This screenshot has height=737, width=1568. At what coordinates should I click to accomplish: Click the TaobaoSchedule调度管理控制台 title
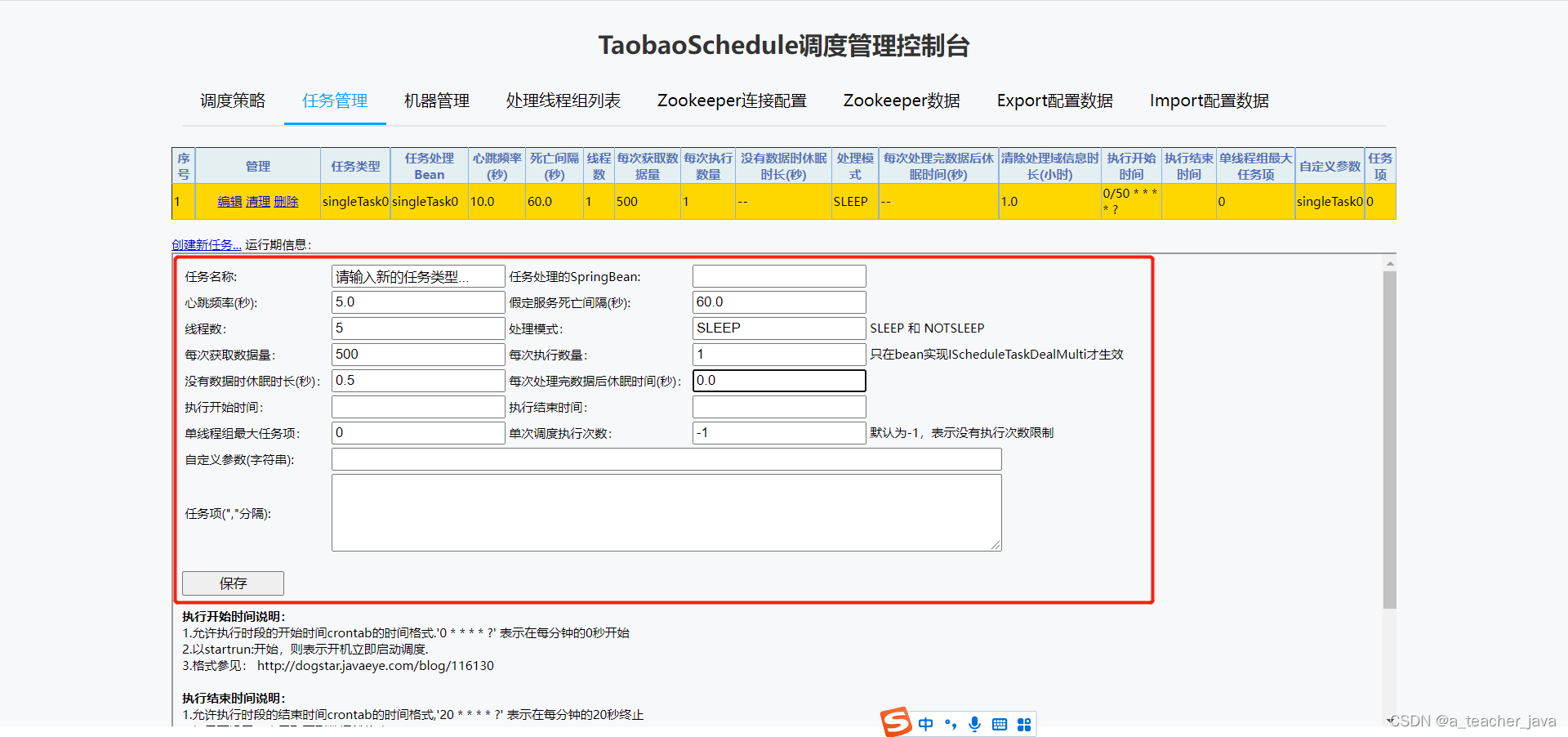point(784,46)
